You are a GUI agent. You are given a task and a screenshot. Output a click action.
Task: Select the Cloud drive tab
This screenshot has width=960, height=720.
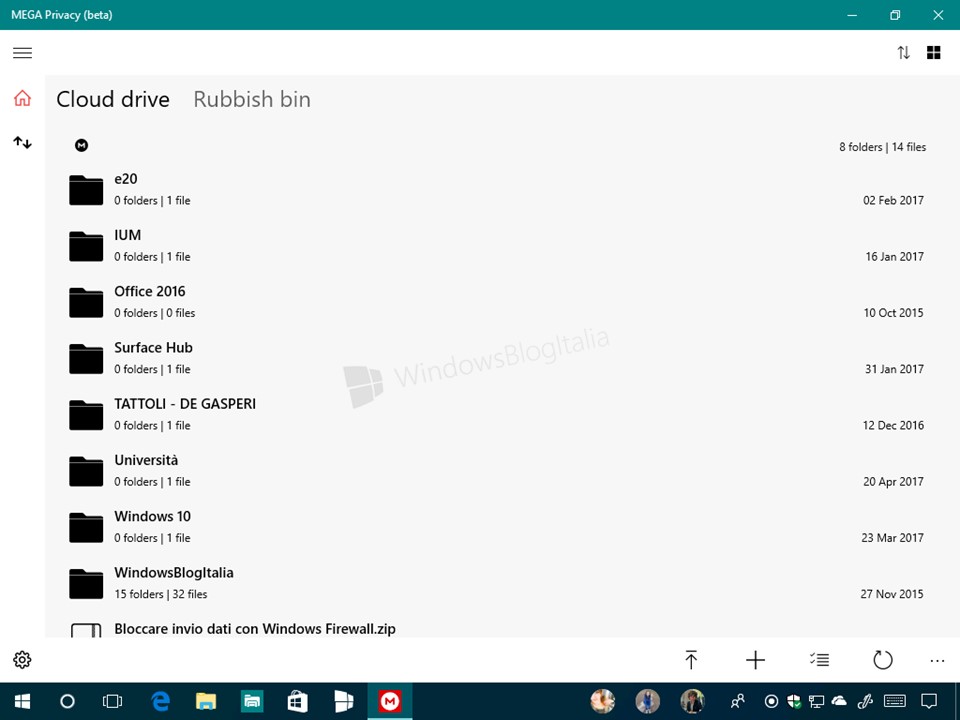click(113, 99)
